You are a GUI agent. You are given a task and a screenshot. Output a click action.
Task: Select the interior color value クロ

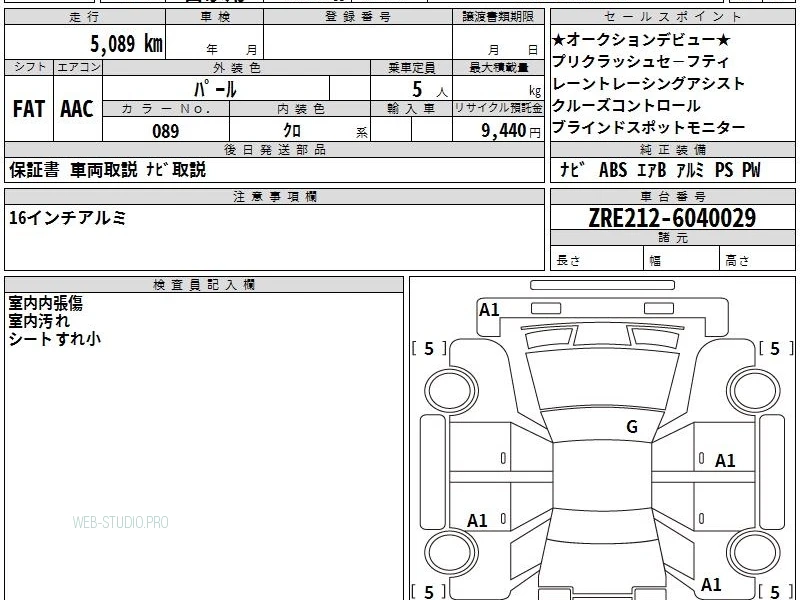point(292,131)
